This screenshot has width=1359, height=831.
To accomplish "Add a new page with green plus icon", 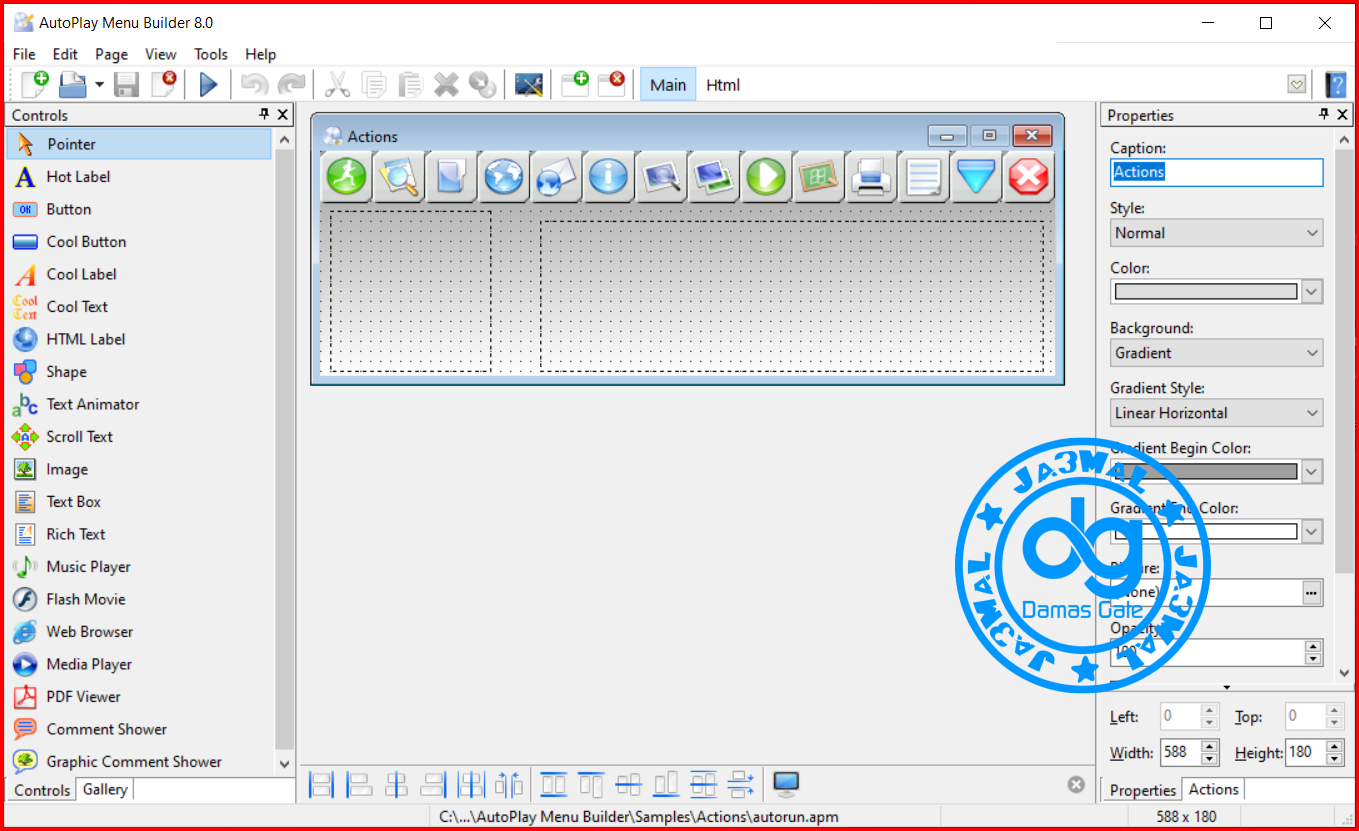I will tap(575, 84).
